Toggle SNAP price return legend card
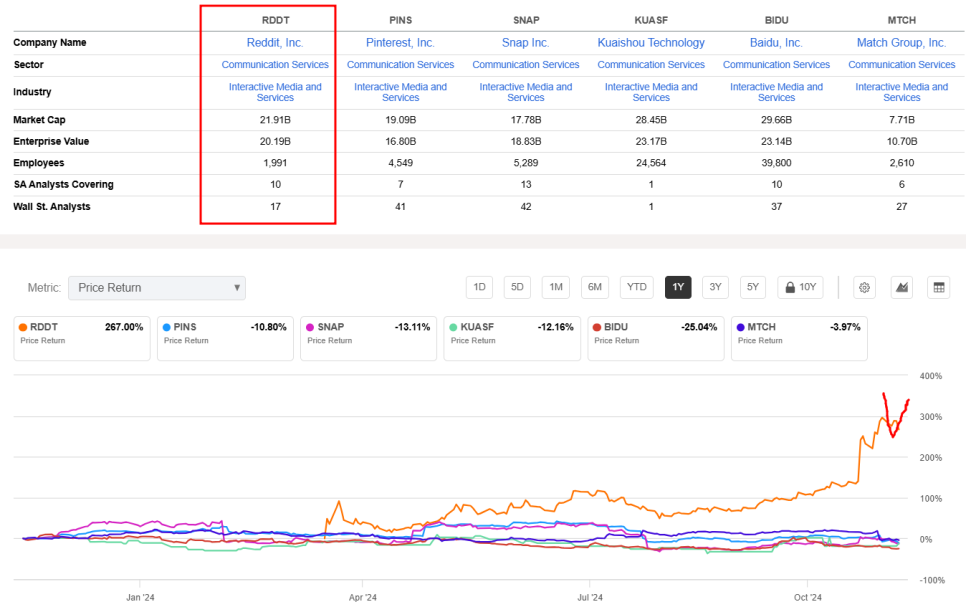Screen dimensions: 966x612 coord(369,338)
